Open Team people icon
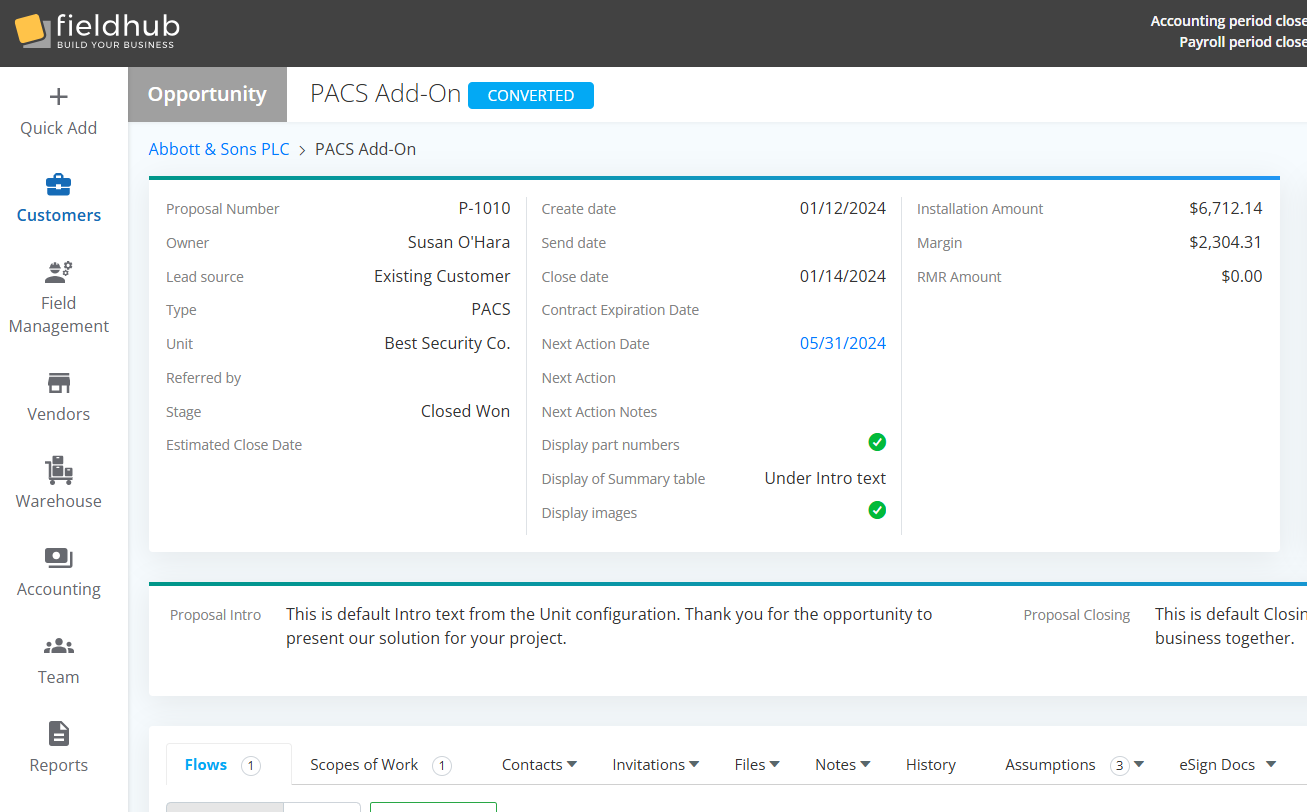 coord(59,647)
